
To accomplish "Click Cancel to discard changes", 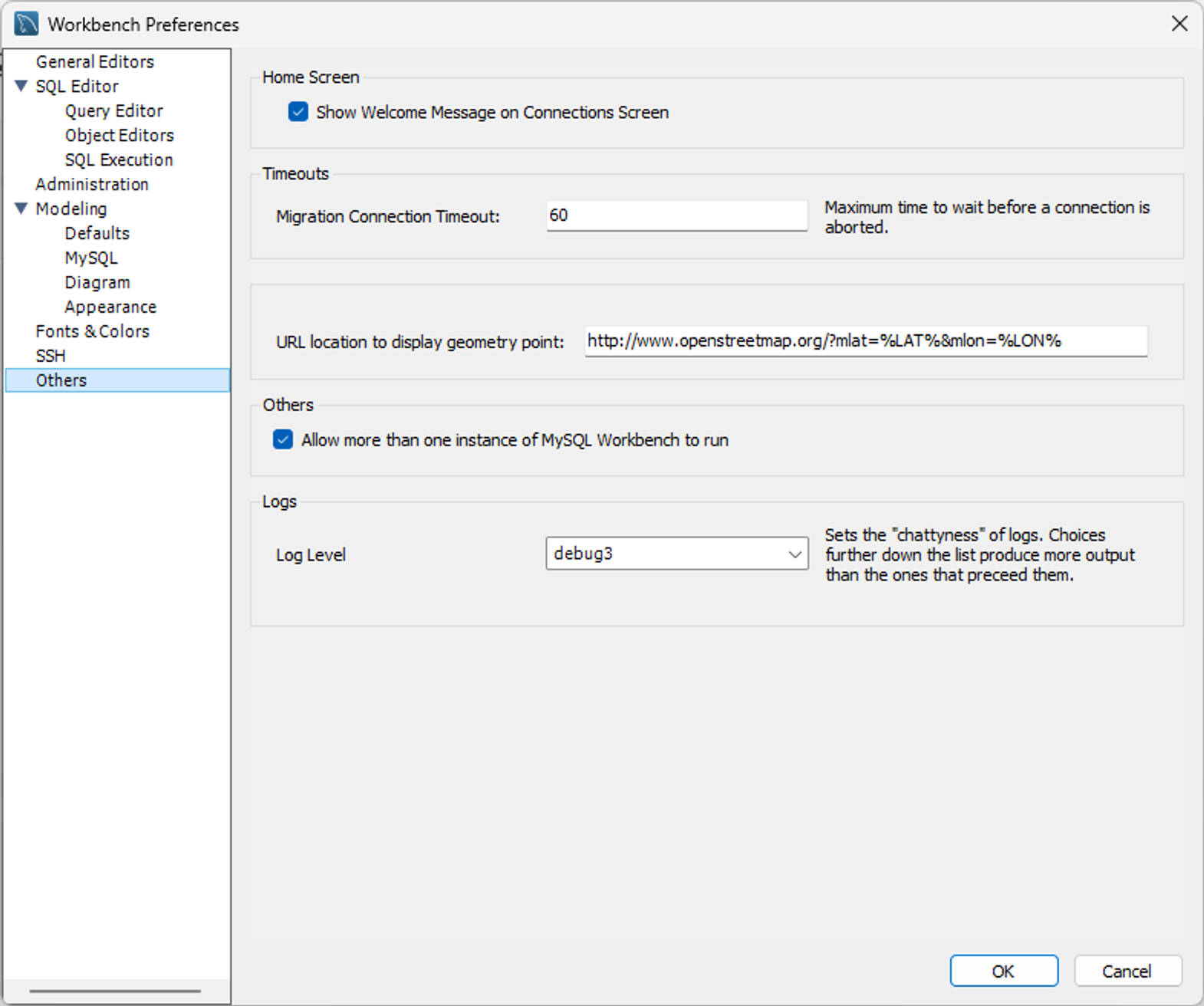I will [1127, 971].
